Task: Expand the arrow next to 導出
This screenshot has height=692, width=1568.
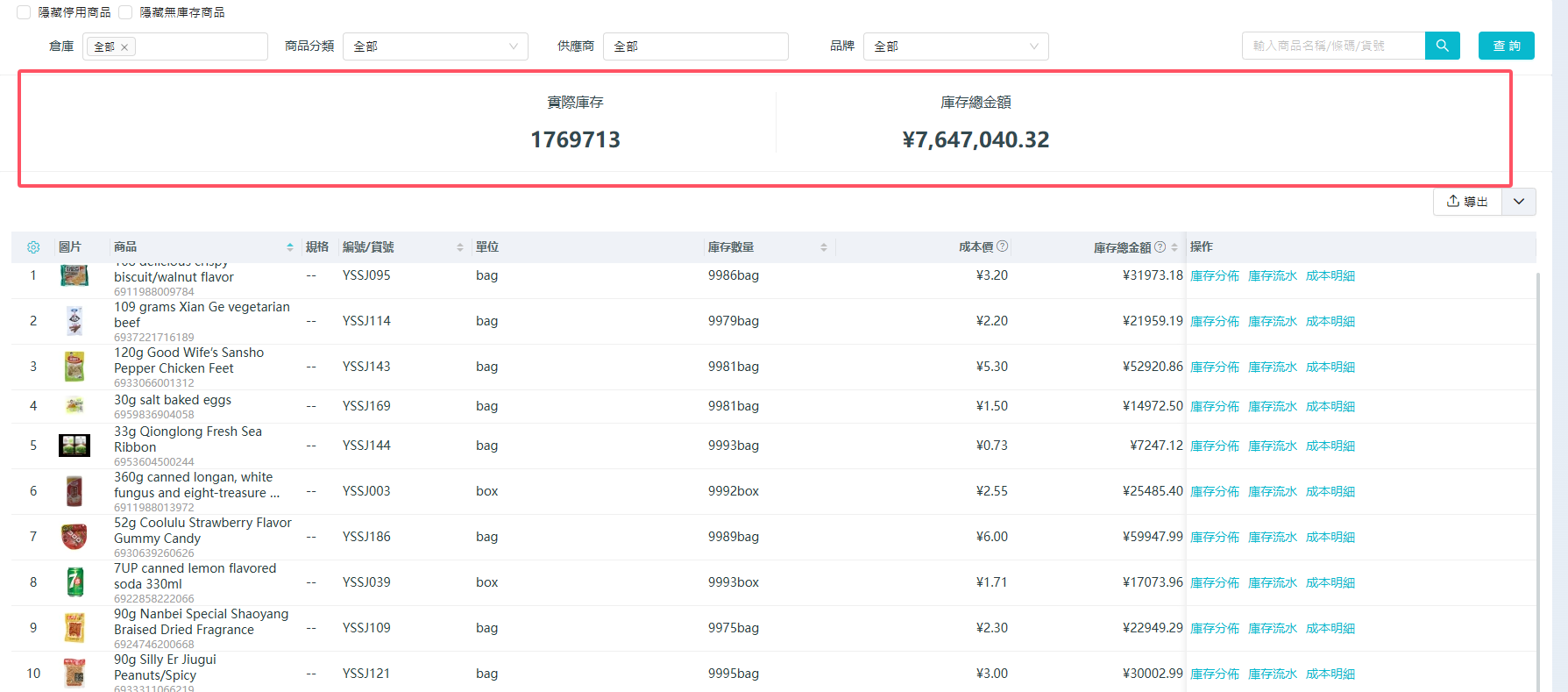Action: [1519, 202]
